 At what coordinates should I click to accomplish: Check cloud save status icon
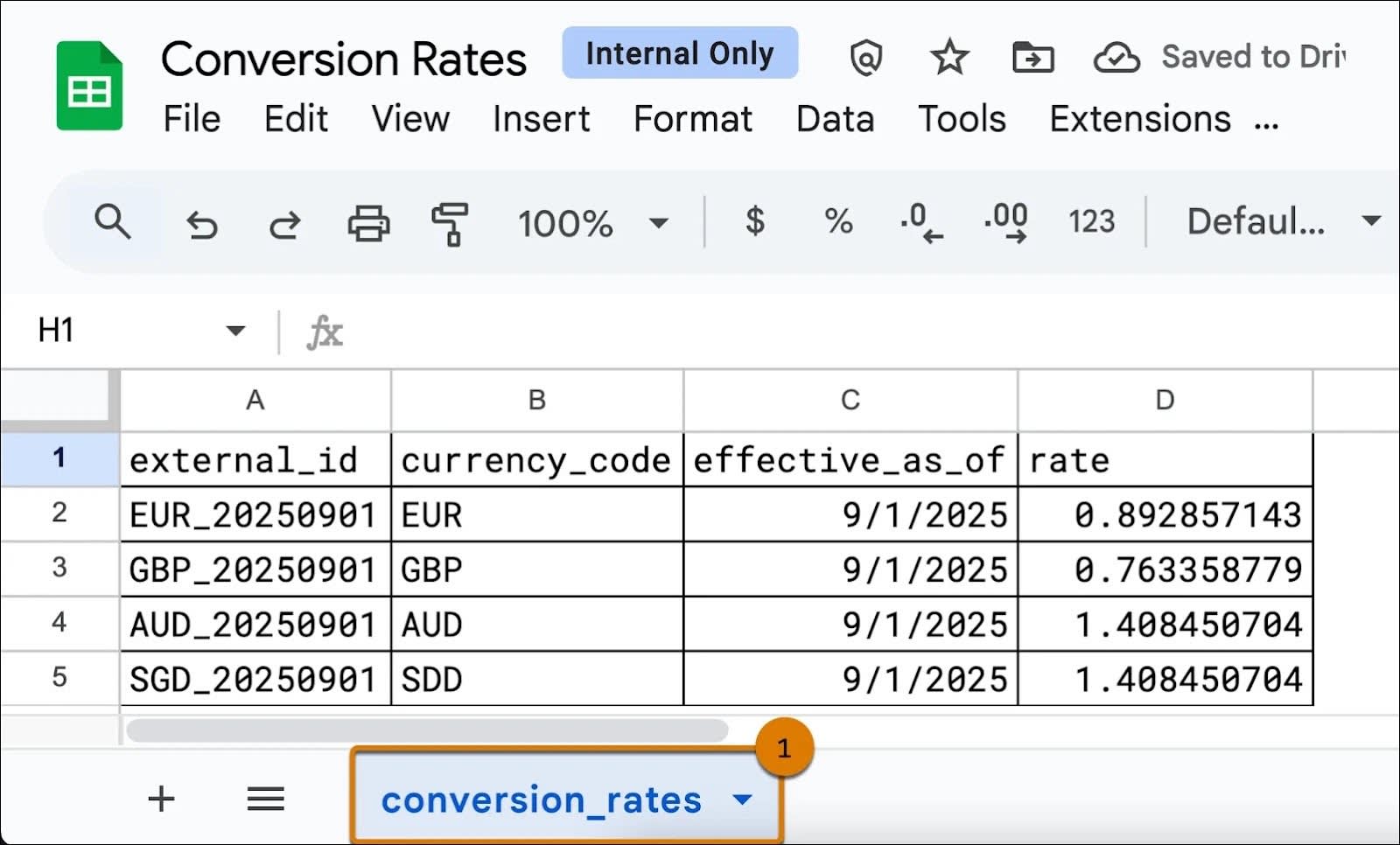pos(1116,58)
